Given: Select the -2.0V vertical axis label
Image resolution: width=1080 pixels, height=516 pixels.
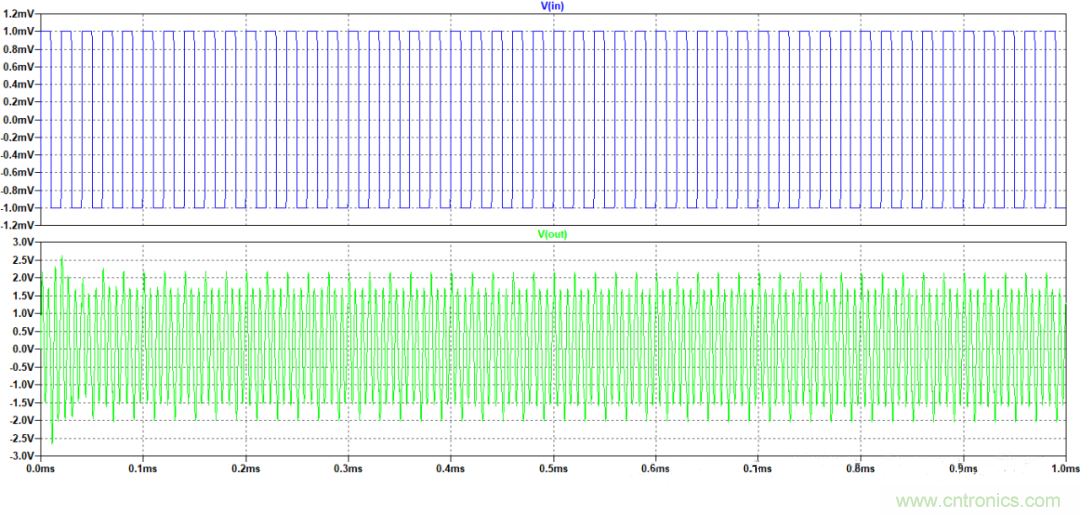Looking at the screenshot, I should click(x=20, y=420).
